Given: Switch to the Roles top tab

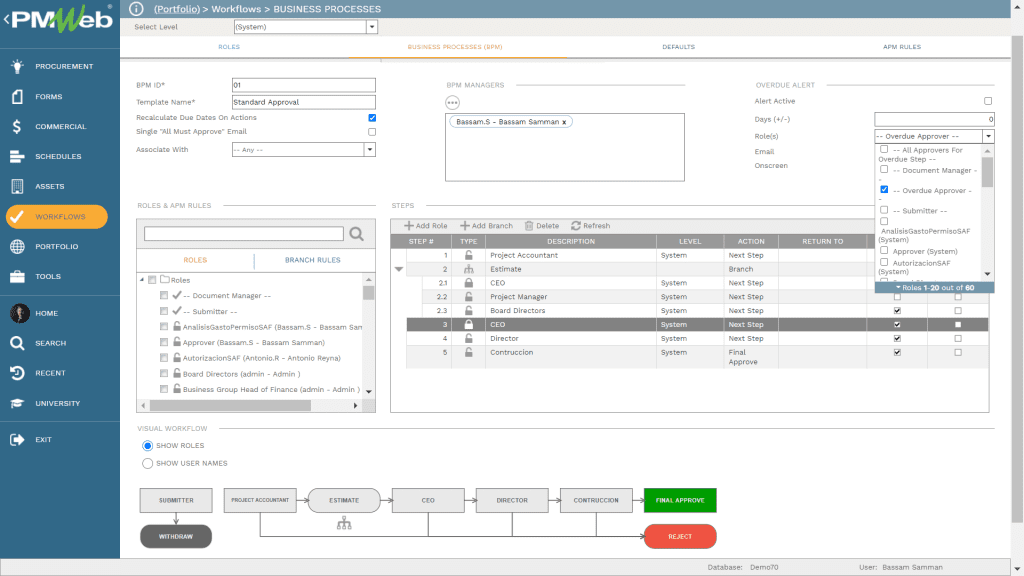Looking at the screenshot, I should pos(229,47).
